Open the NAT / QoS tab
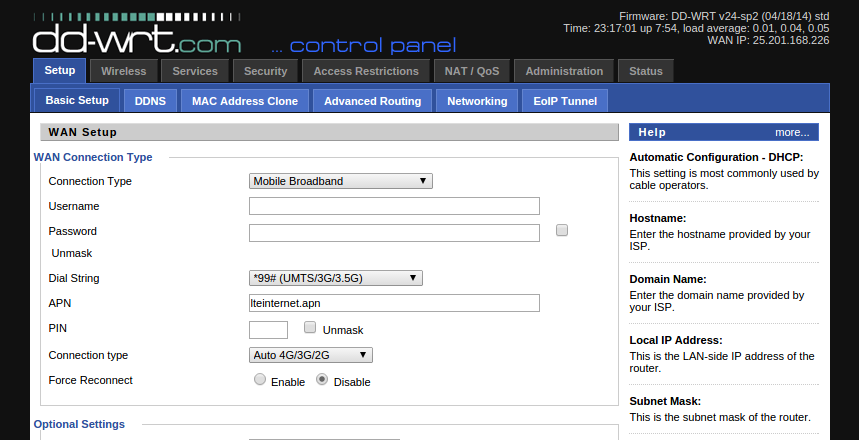This screenshot has width=859, height=440. pos(472,71)
